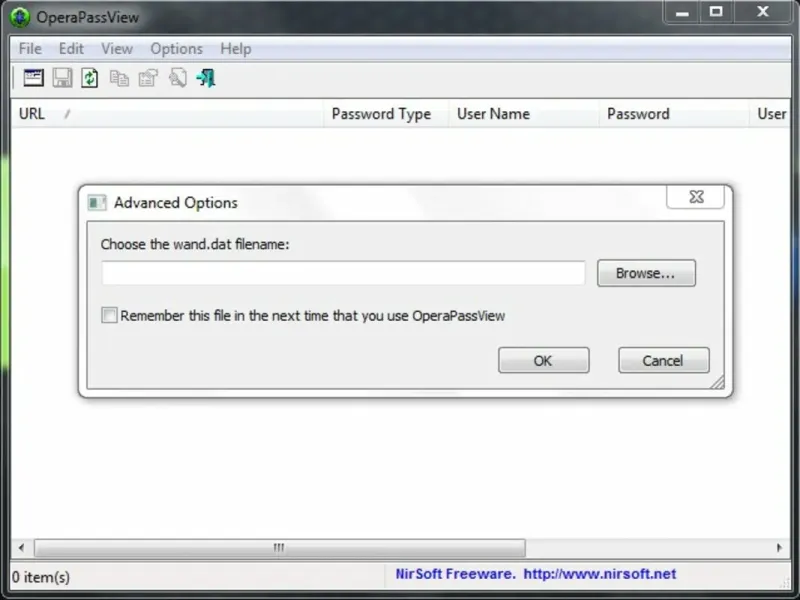Confirm with the OK button
This screenshot has width=800, height=600.
543,361
